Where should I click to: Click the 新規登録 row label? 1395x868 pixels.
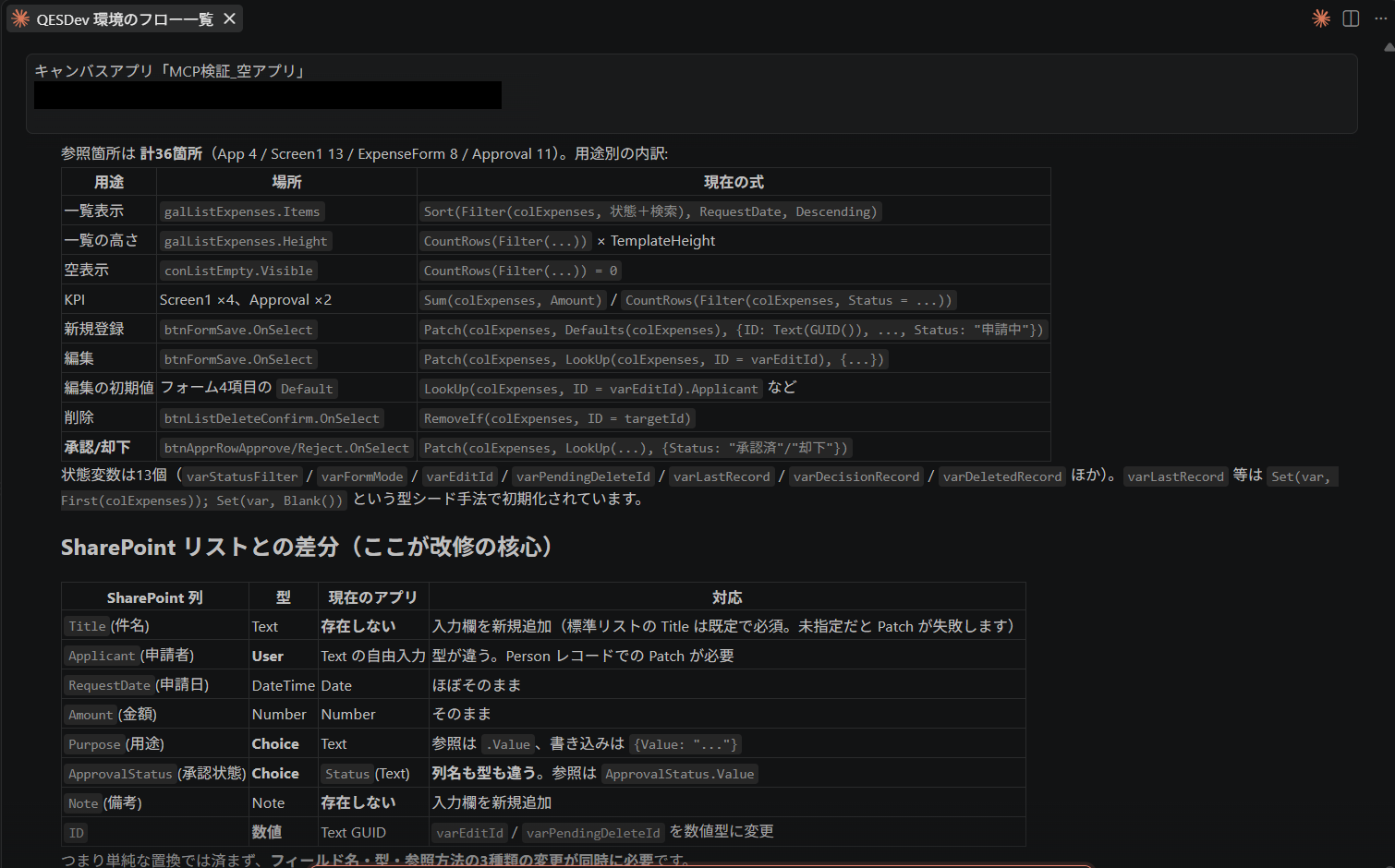(94, 330)
